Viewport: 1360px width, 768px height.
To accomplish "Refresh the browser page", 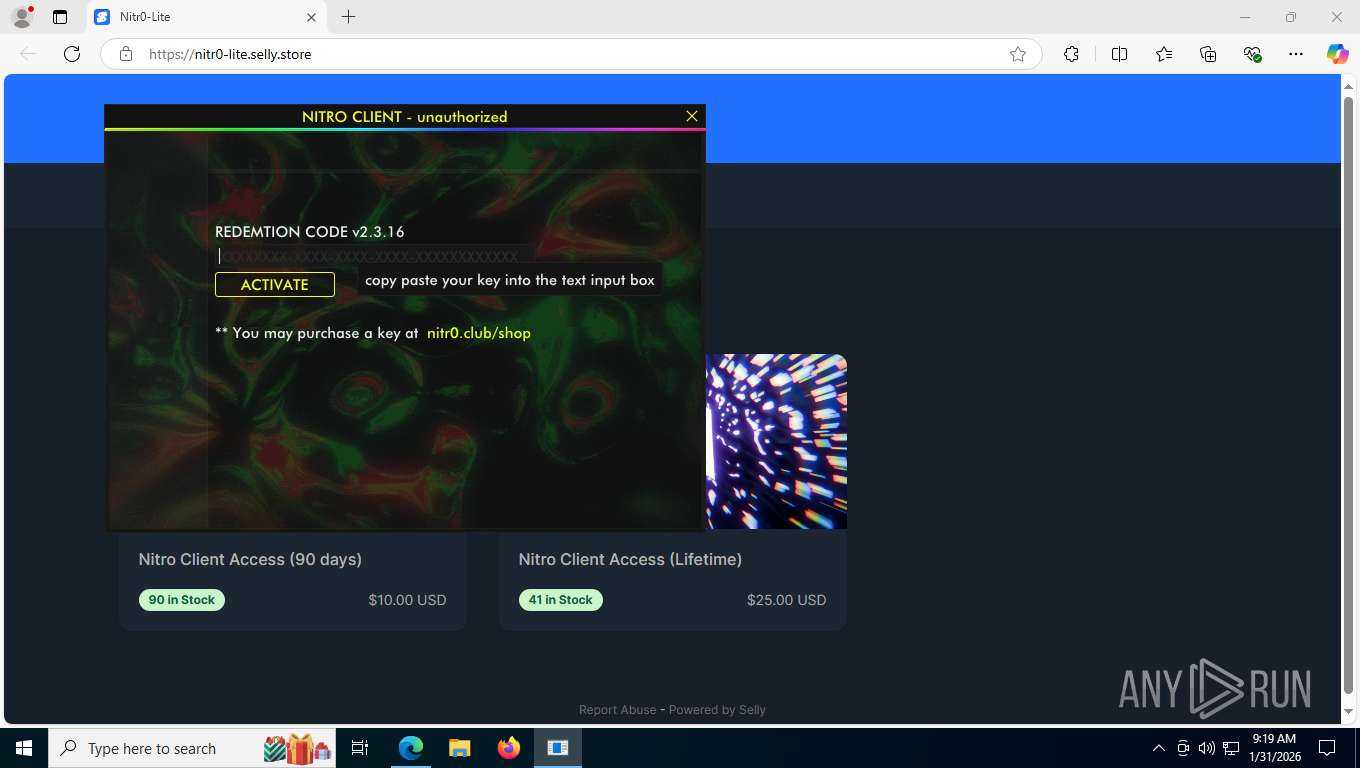I will coord(72,54).
